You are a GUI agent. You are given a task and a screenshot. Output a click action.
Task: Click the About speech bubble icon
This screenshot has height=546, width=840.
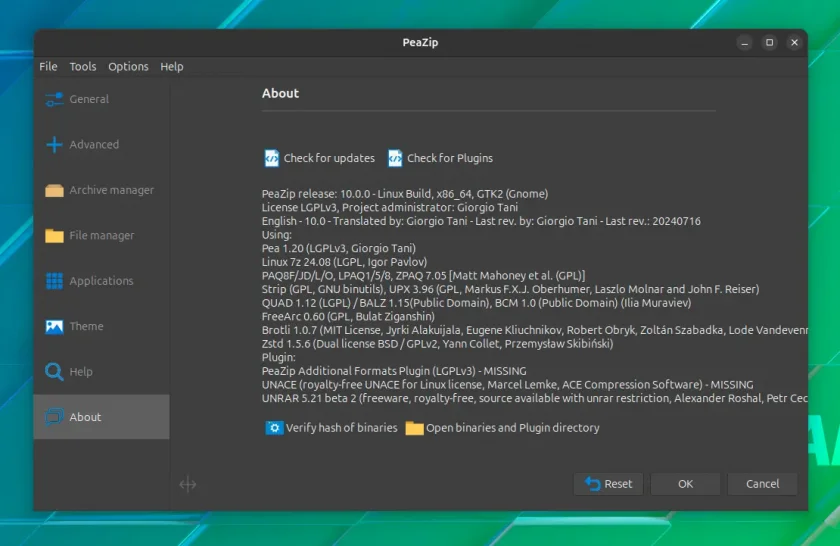coord(54,417)
